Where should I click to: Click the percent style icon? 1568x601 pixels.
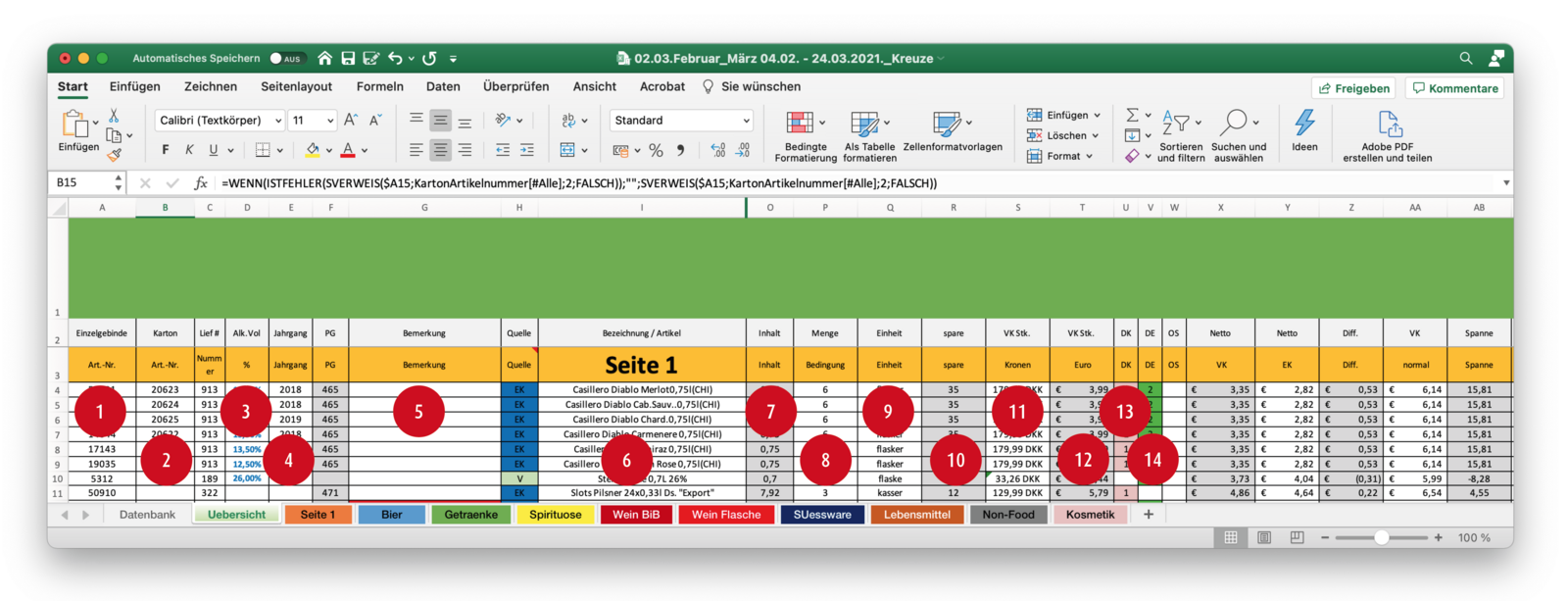656,150
